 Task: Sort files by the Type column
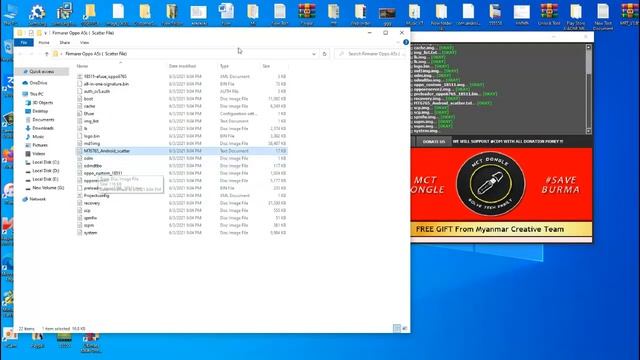tap(224, 66)
